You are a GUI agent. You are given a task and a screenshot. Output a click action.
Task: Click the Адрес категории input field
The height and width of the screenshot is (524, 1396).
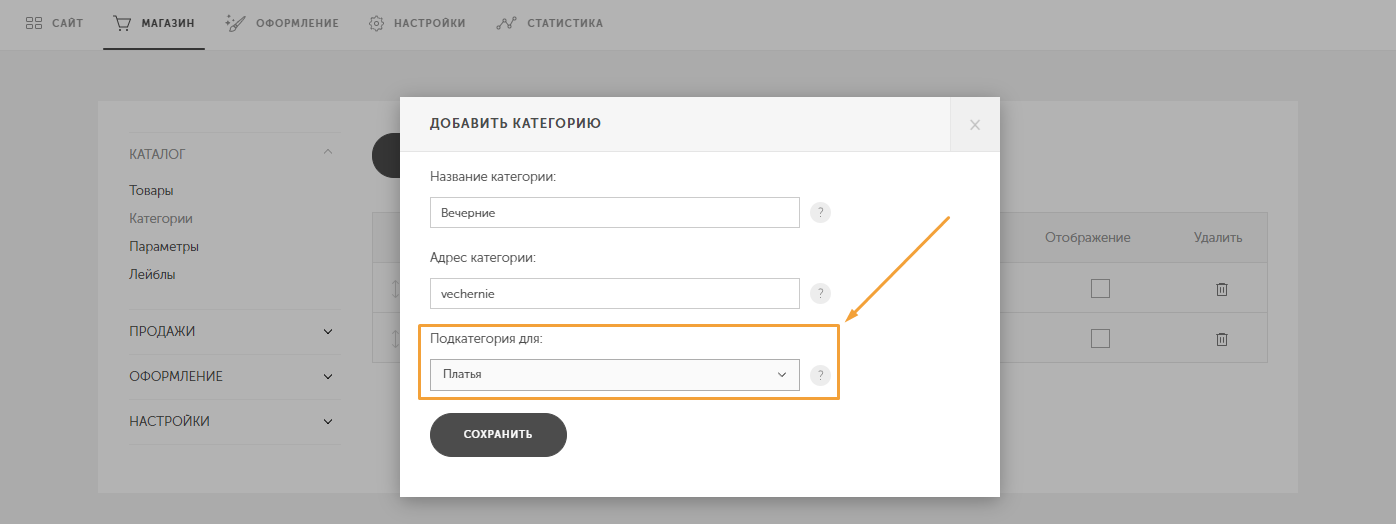click(x=615, y=293)
